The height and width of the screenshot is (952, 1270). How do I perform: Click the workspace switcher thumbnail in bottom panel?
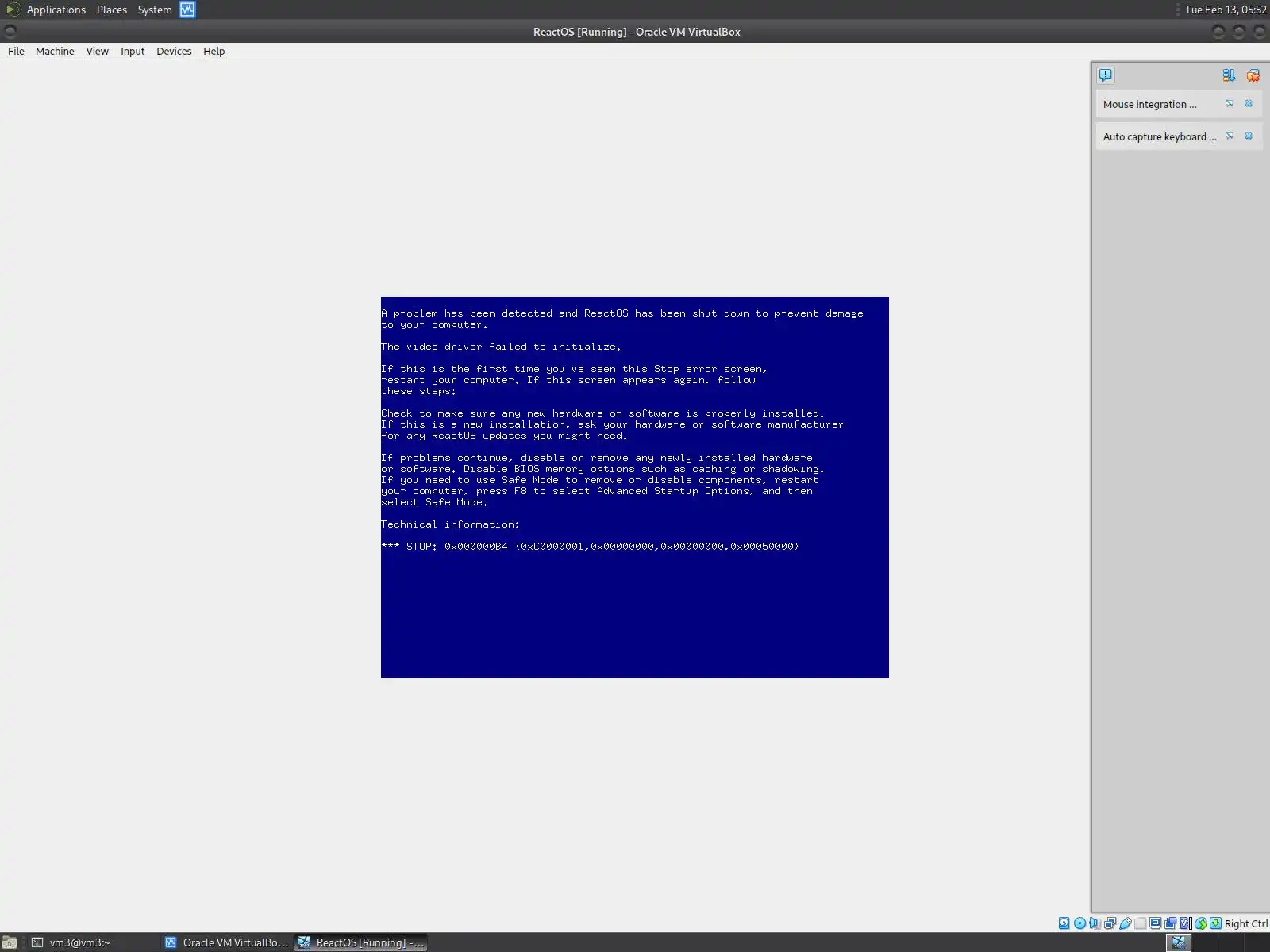pos(1179,942)
